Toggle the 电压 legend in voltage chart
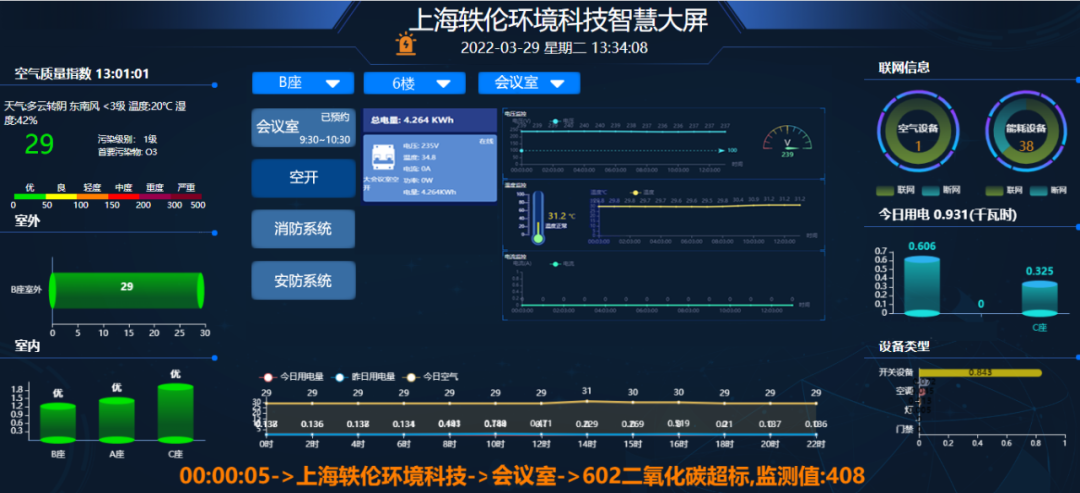This screenshot has height=493, width=1080. click(x=563, y=120)
